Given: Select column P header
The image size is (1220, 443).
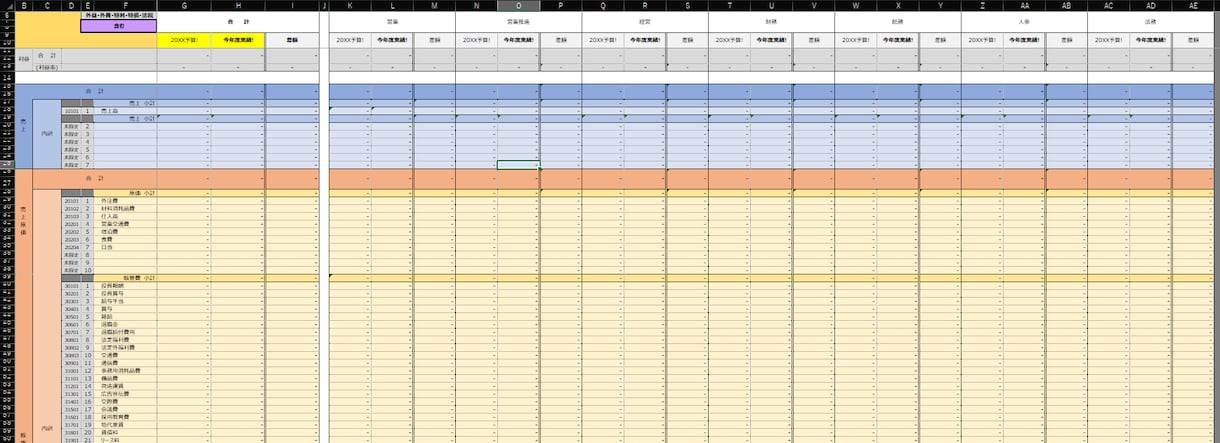Looking at the screenshot, I should (x=561, y=5).
